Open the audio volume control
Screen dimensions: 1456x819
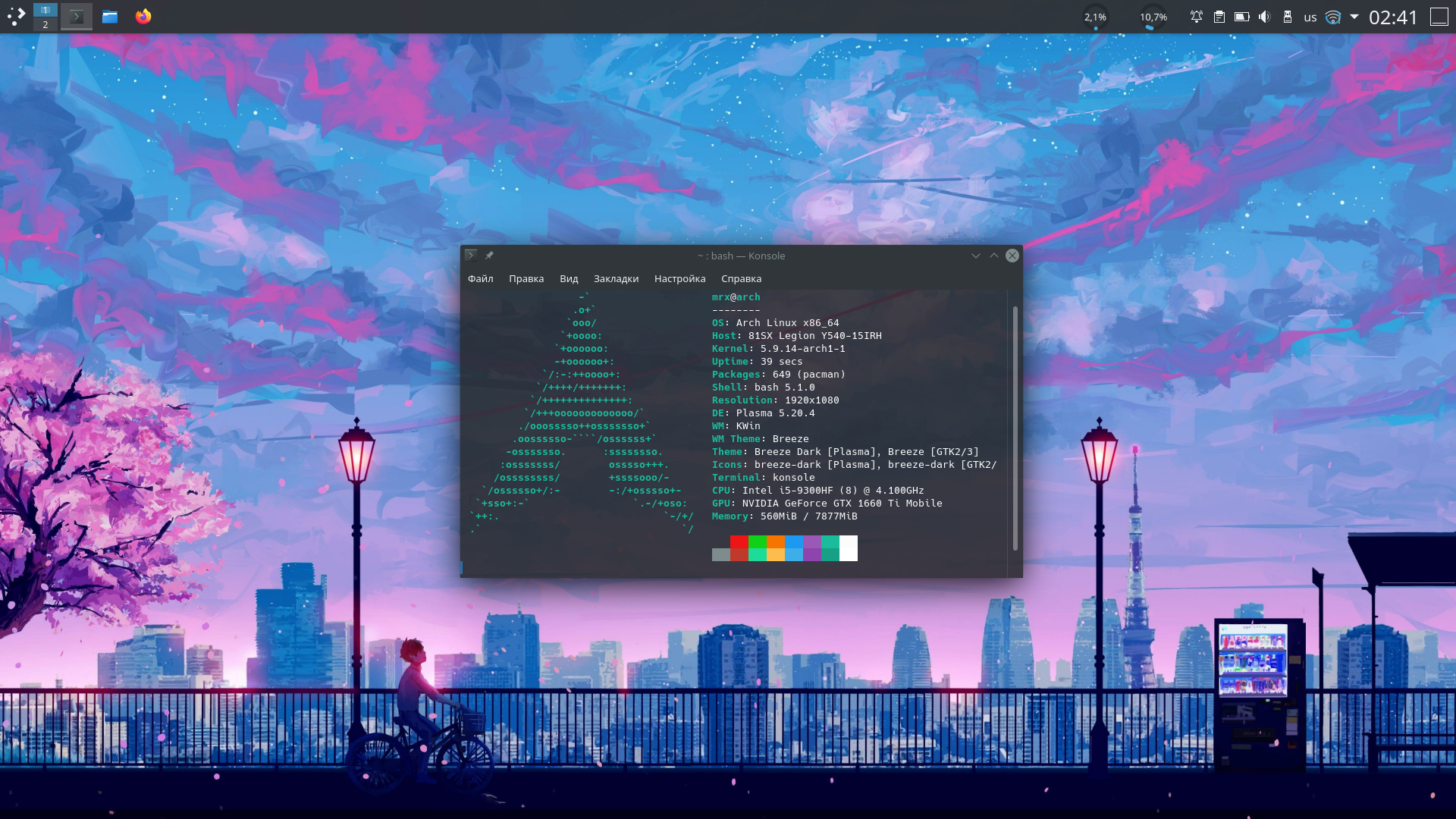click(x=1264, y=17)
